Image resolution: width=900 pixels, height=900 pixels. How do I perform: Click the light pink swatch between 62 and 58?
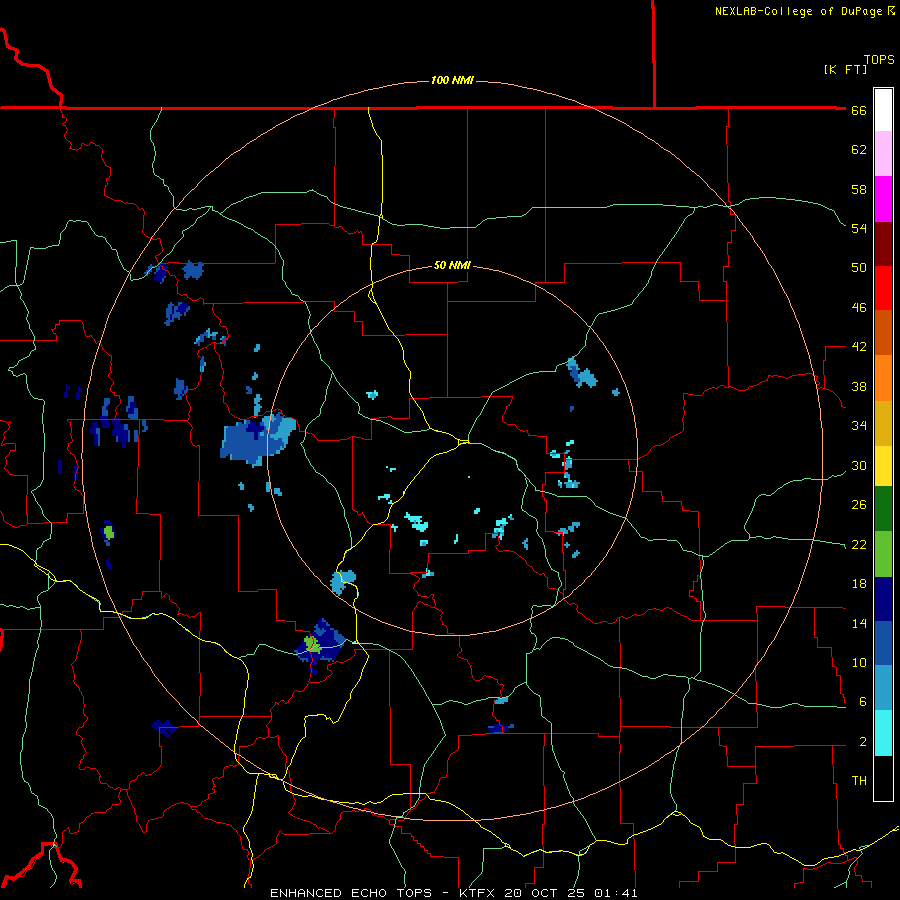(x=883, y=153)
